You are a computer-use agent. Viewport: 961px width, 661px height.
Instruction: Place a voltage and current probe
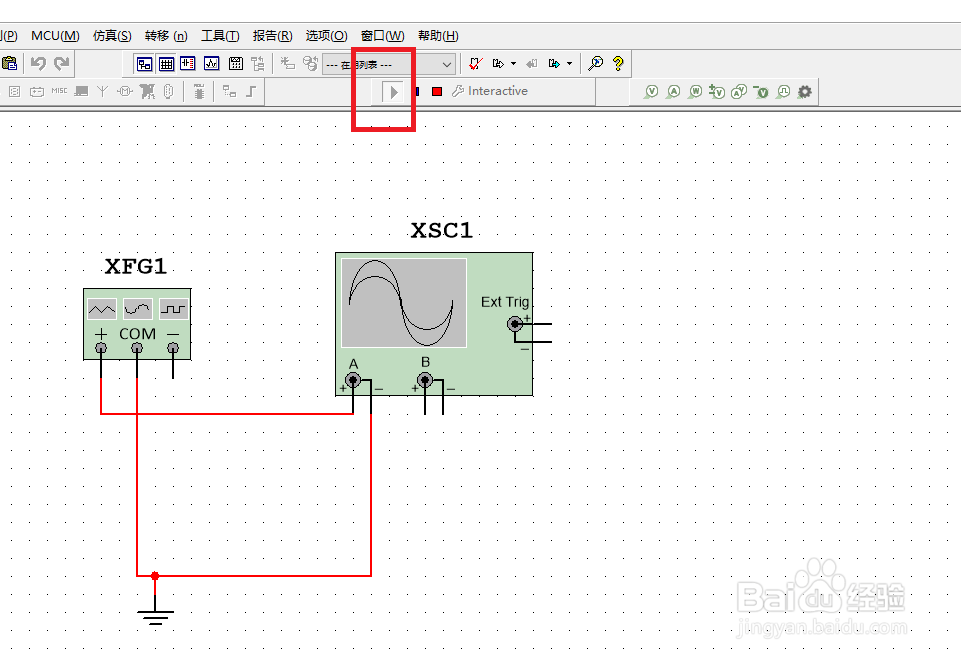pyautogui.click(x=739, y=92)
